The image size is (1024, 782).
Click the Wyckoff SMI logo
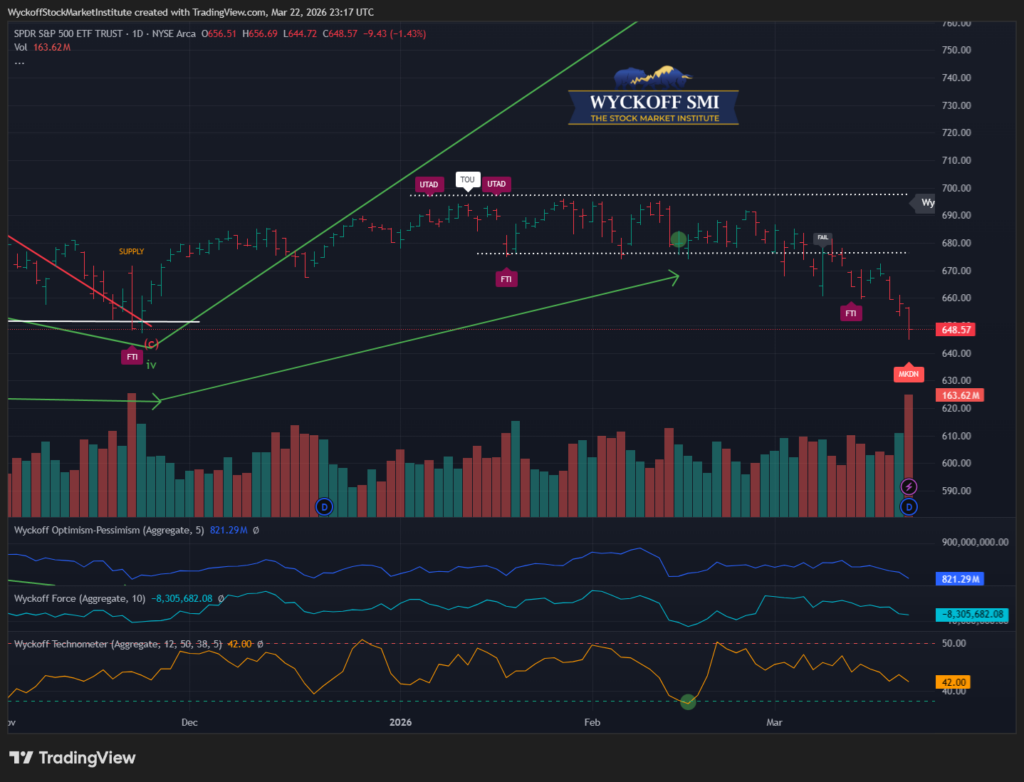(x=653, y=97)
